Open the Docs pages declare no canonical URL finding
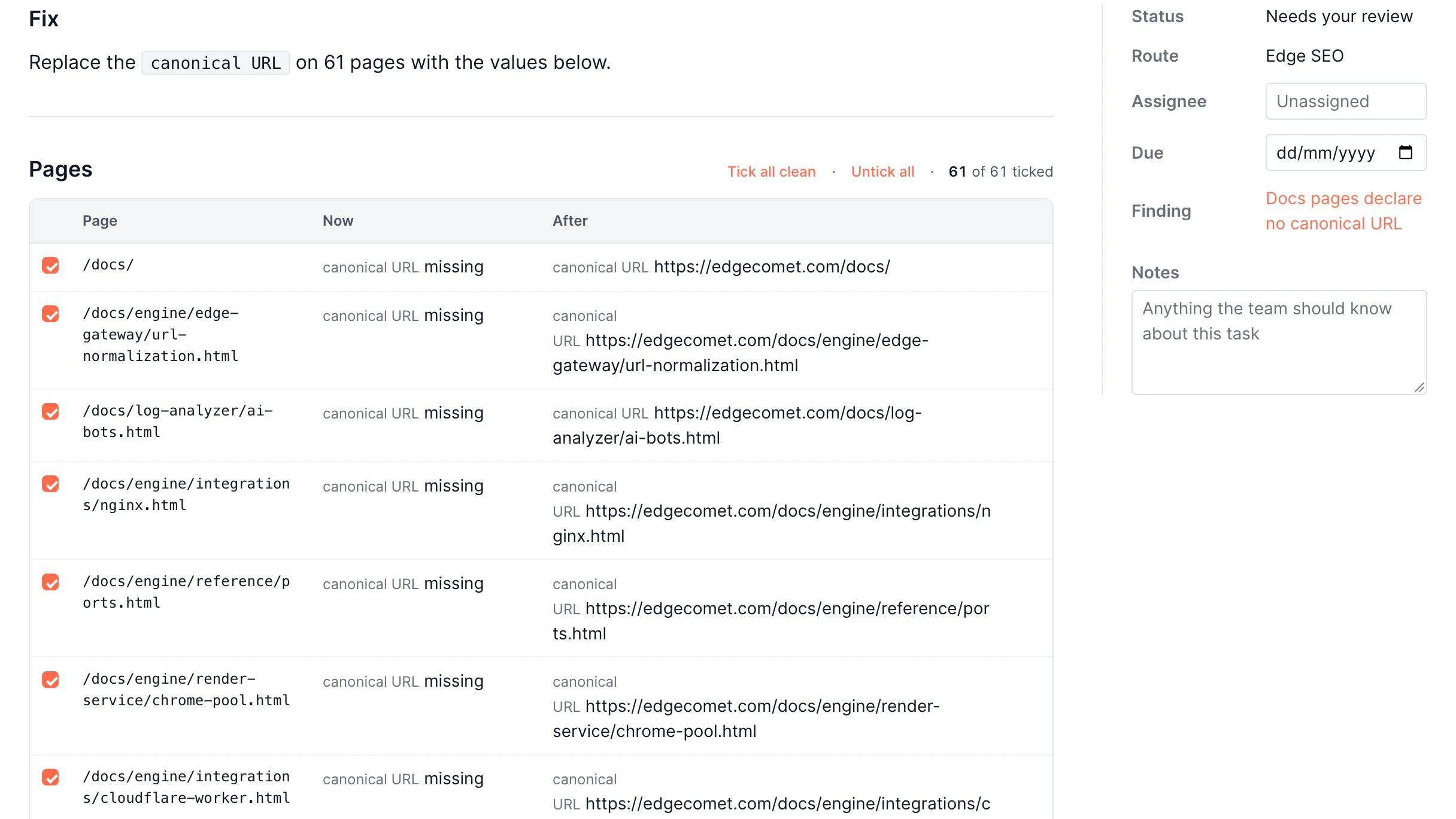Viewport: 1456px width, 819px height. click(1343, 211)
